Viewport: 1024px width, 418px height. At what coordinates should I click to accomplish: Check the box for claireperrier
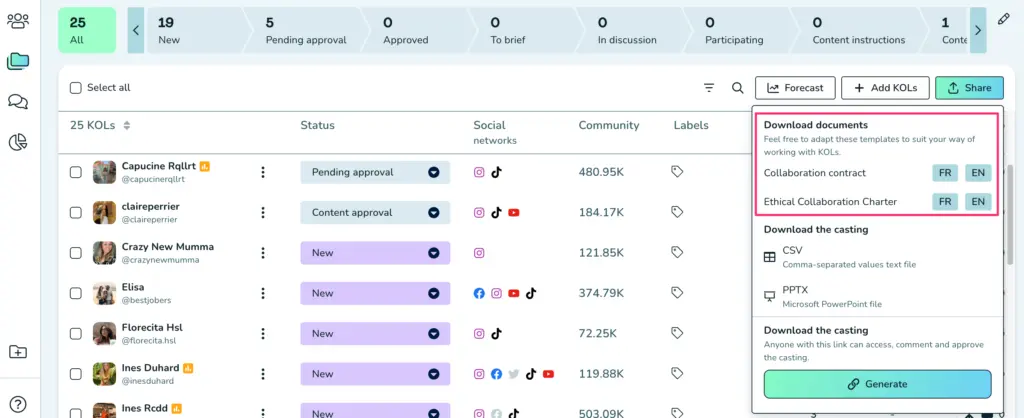(76, 212)
